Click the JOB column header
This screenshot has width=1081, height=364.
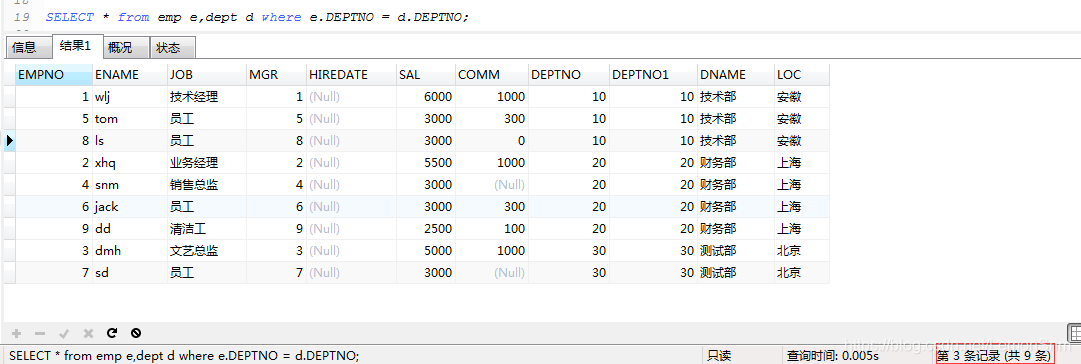[207, 74]
